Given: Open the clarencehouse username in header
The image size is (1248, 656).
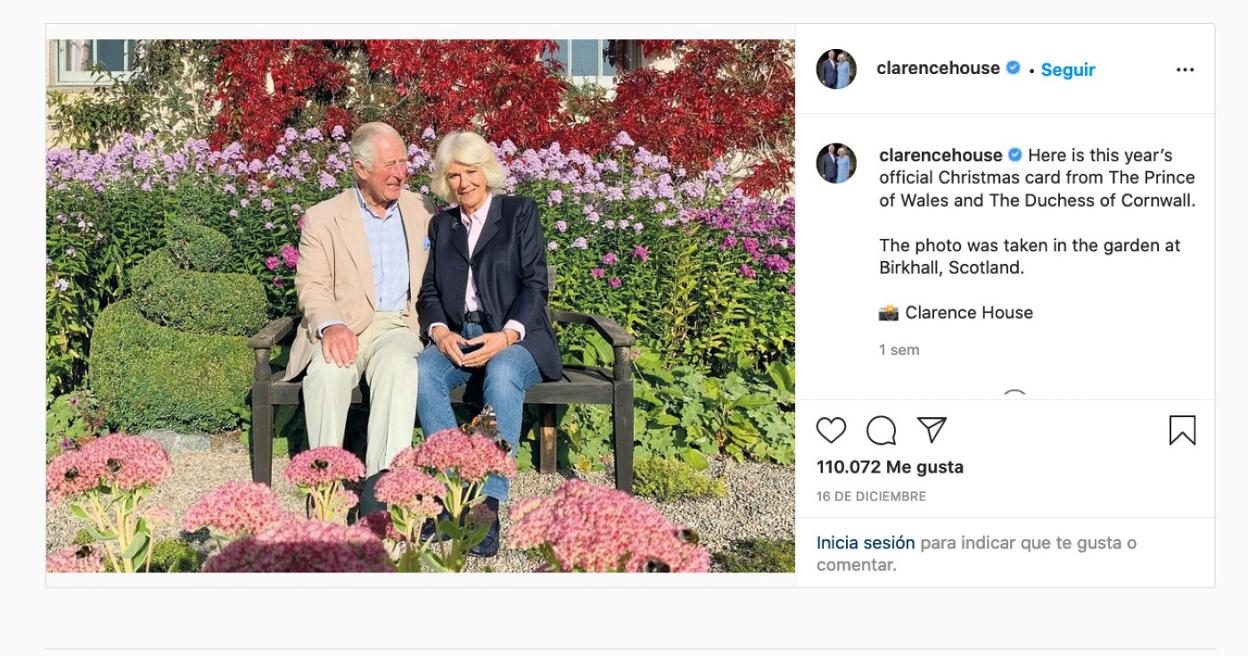Looking at the screenshot, I should click(x=938, y=68).
